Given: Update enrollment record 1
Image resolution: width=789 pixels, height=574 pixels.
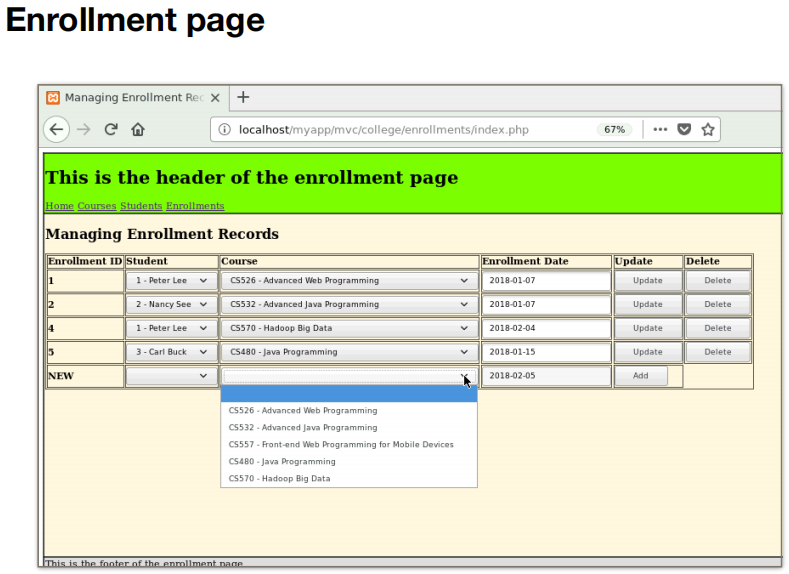Looking at the screenshot, I should [648, 281].
